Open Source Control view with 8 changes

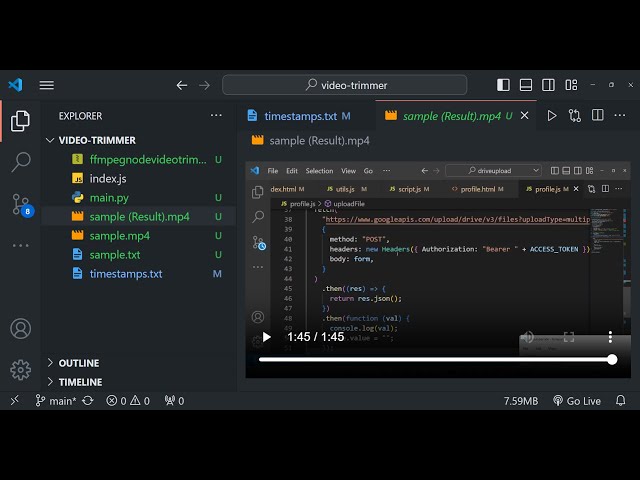pyautogui.click(x=21, y=205)
